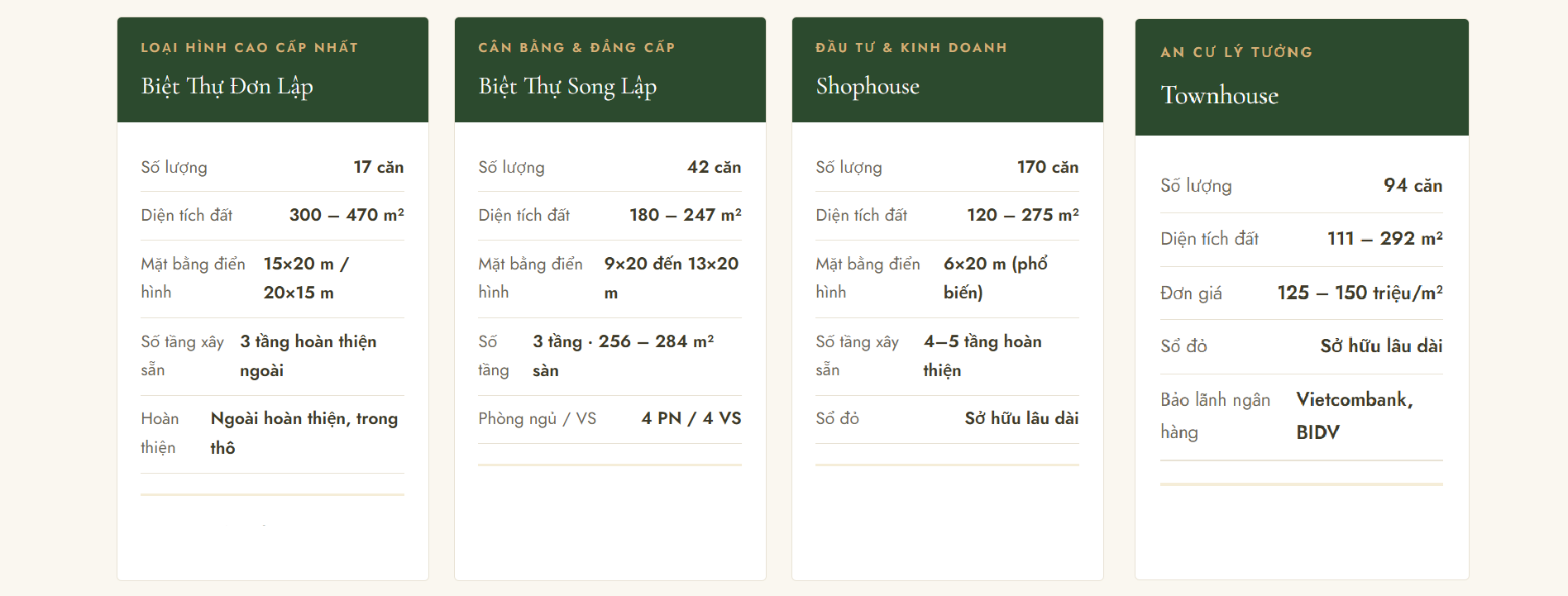Click the '120 – 275 m²' land area value
The height and width of the screenshot is (596, 1568).
pyautogui.click(x=1023, y=215)
